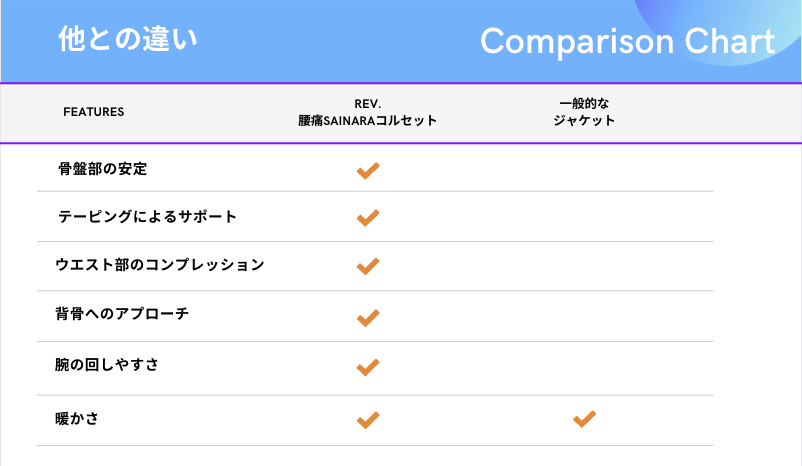The height and width of the screenshot is (466, 802).
Task: Select the テーピングによるサポート feature label
Action: pyautogui.click(x=147, y=216)
